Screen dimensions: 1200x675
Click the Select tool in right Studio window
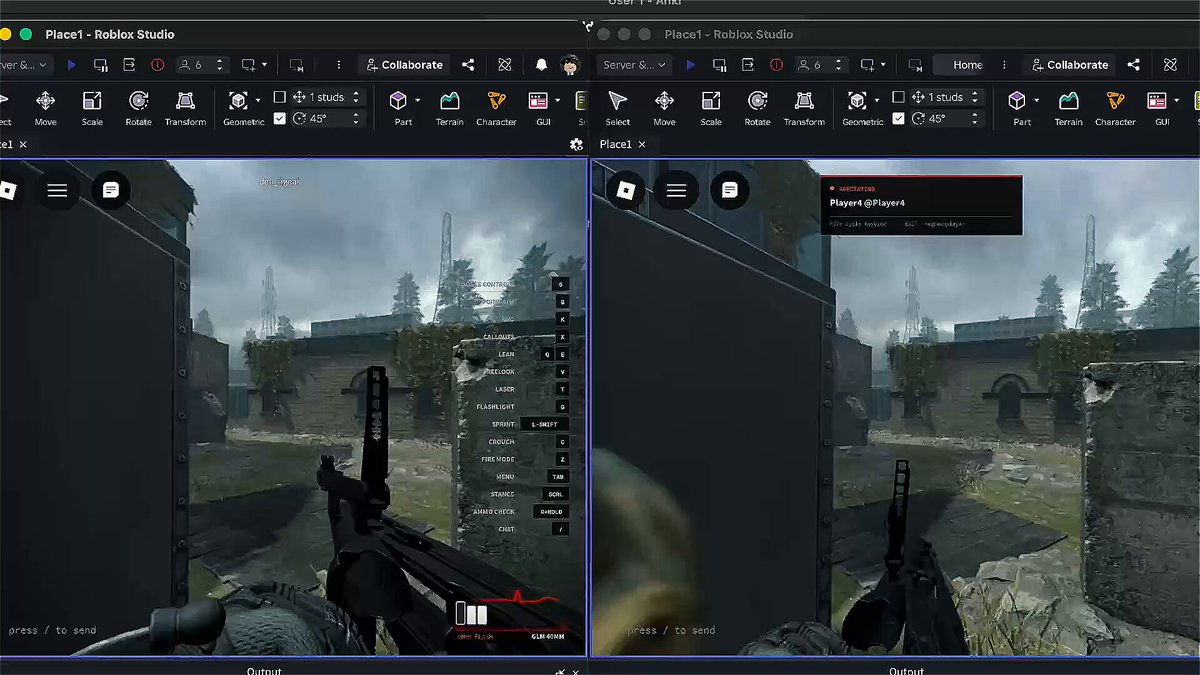(618, 108)
